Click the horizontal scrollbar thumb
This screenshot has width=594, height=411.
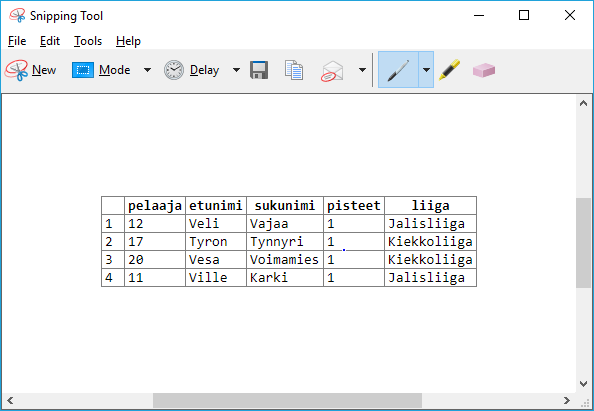tap(287, 400)
